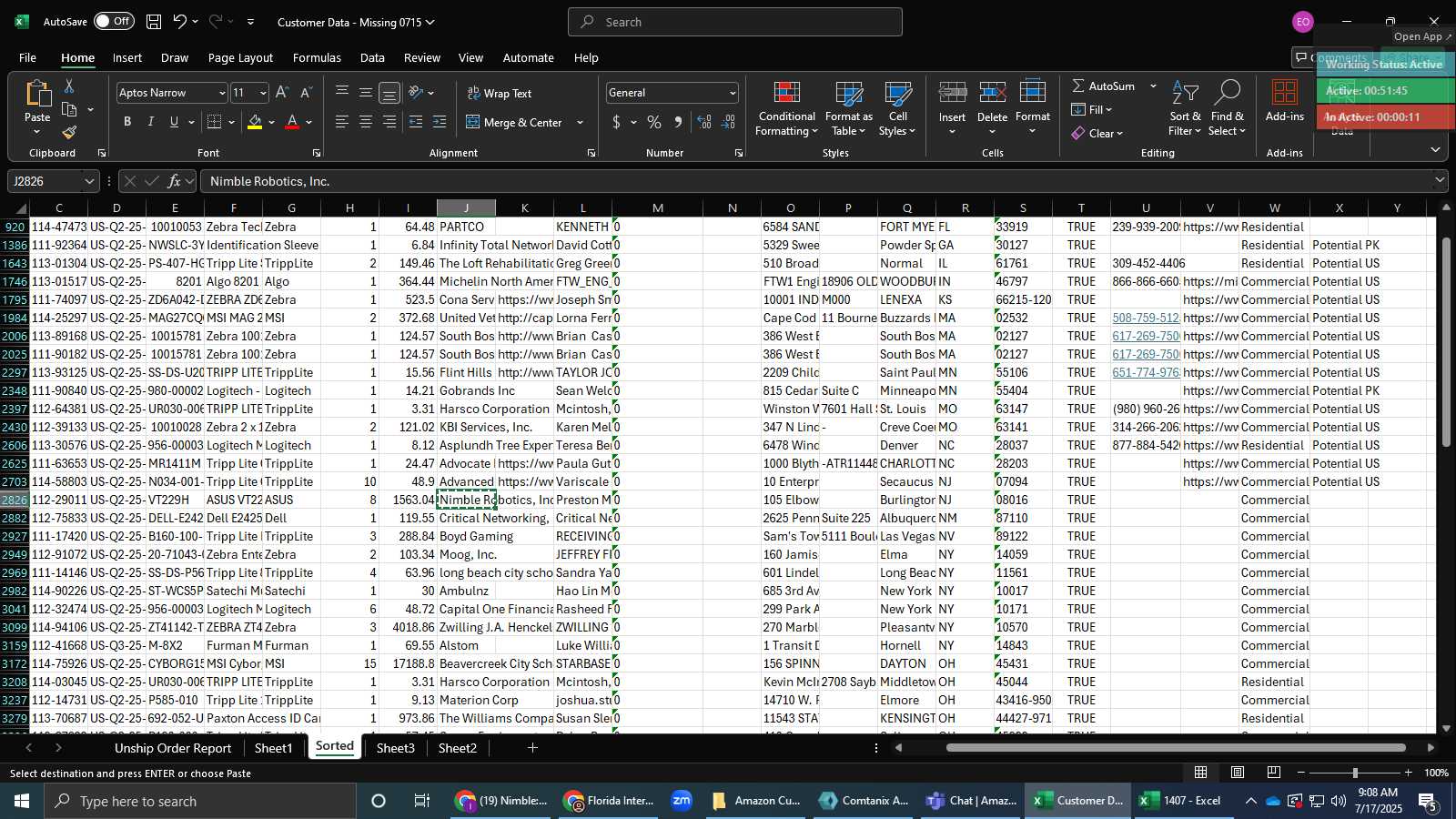Toggle the AutoSave switch

pyautogui.click(x=114, y=21)
